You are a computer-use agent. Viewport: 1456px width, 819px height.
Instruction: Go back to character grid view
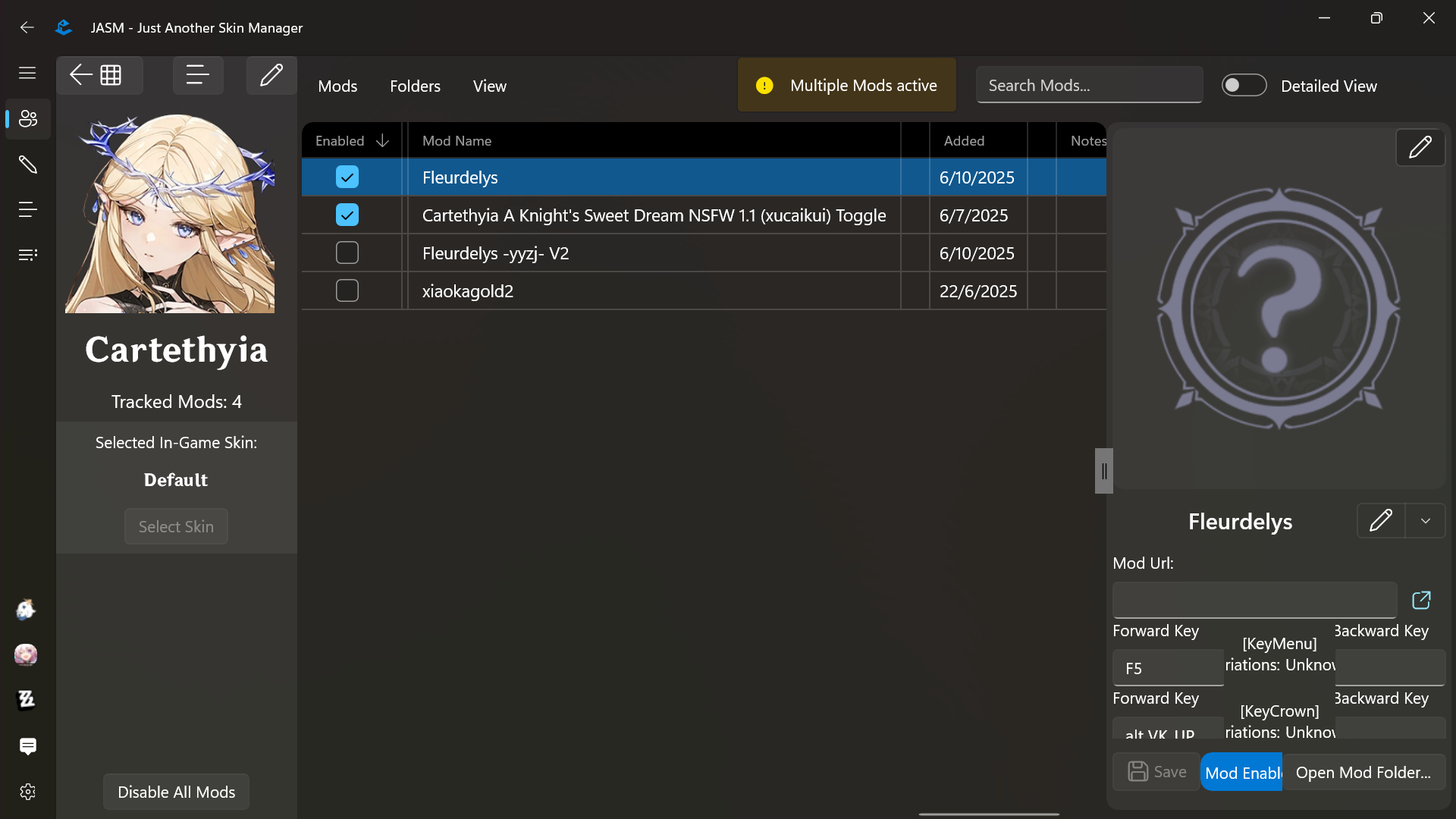[x=99, y=75]
